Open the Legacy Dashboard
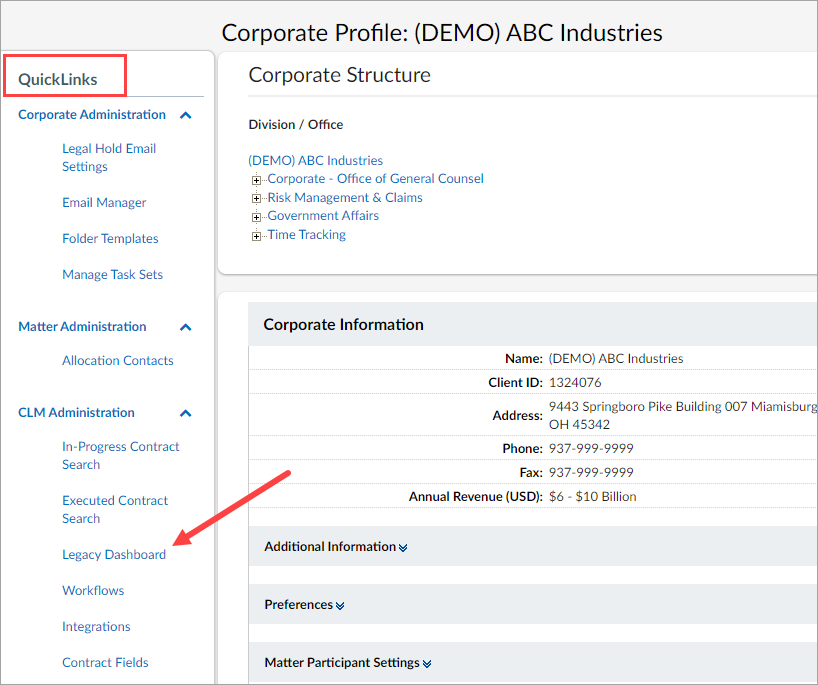This screenshot has height=685, width=818. [x=114, y=554]
